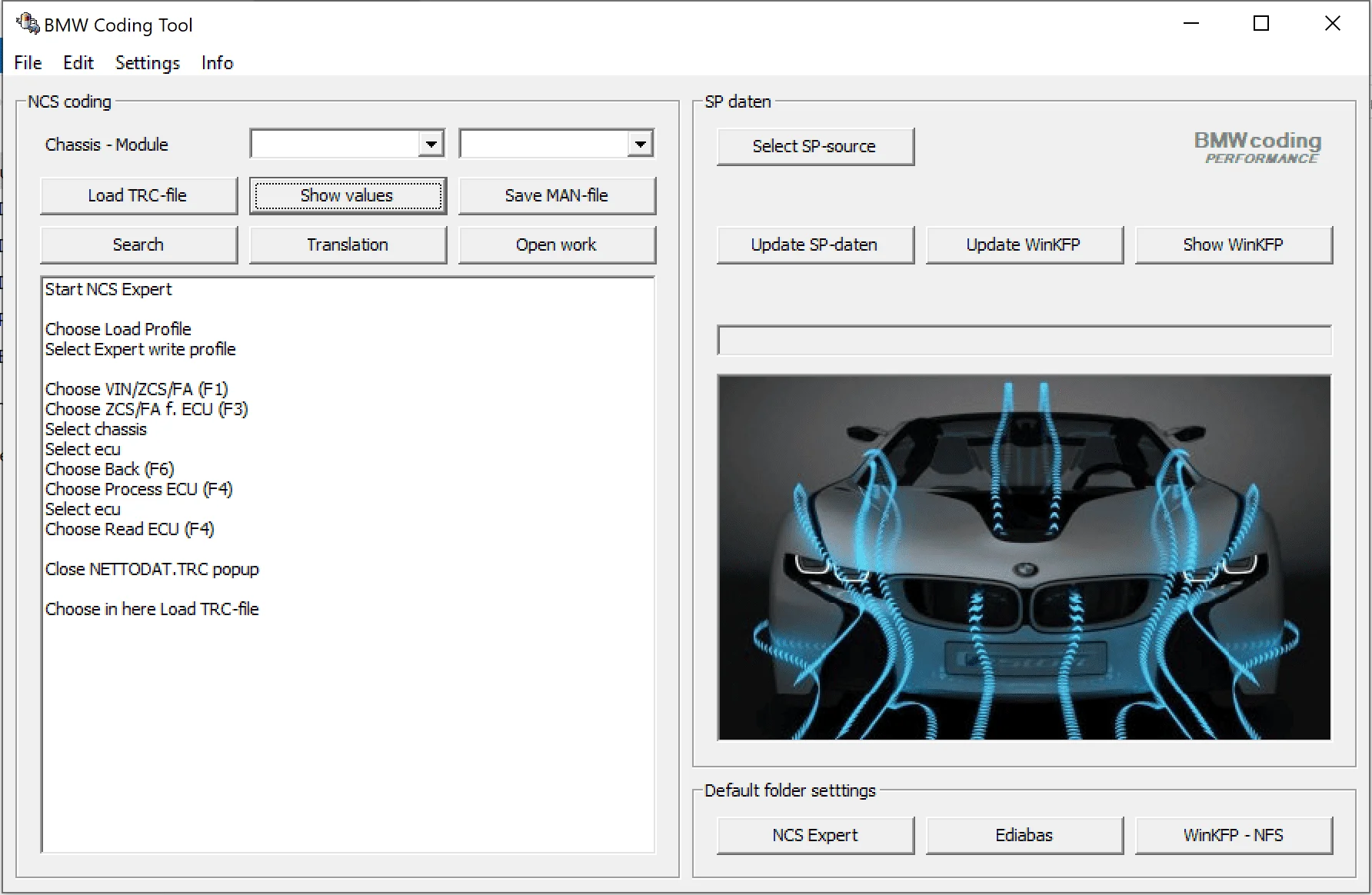Open the Info menu
This screenshot has height=895, width=1372.
(x=217, y=63)
